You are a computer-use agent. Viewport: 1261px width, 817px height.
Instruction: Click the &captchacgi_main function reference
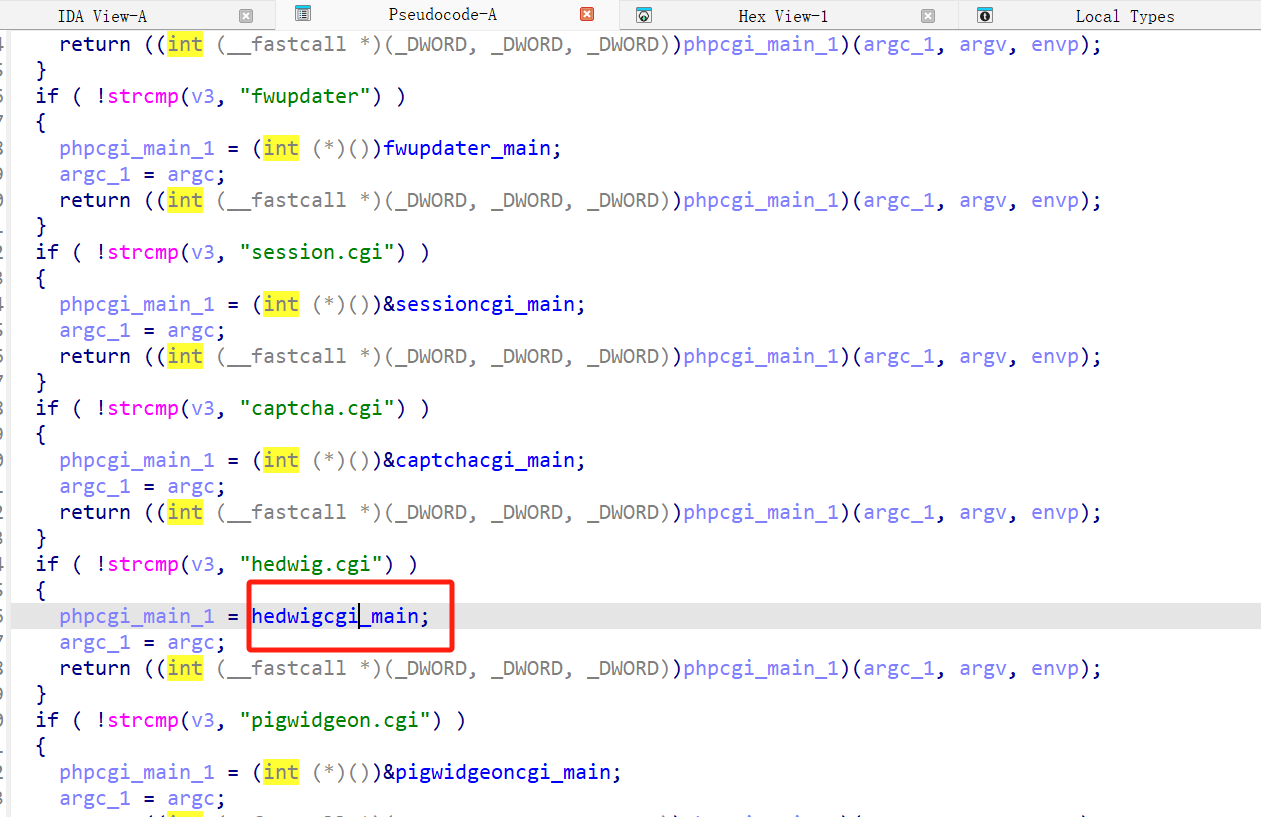[x=479, y=460]
